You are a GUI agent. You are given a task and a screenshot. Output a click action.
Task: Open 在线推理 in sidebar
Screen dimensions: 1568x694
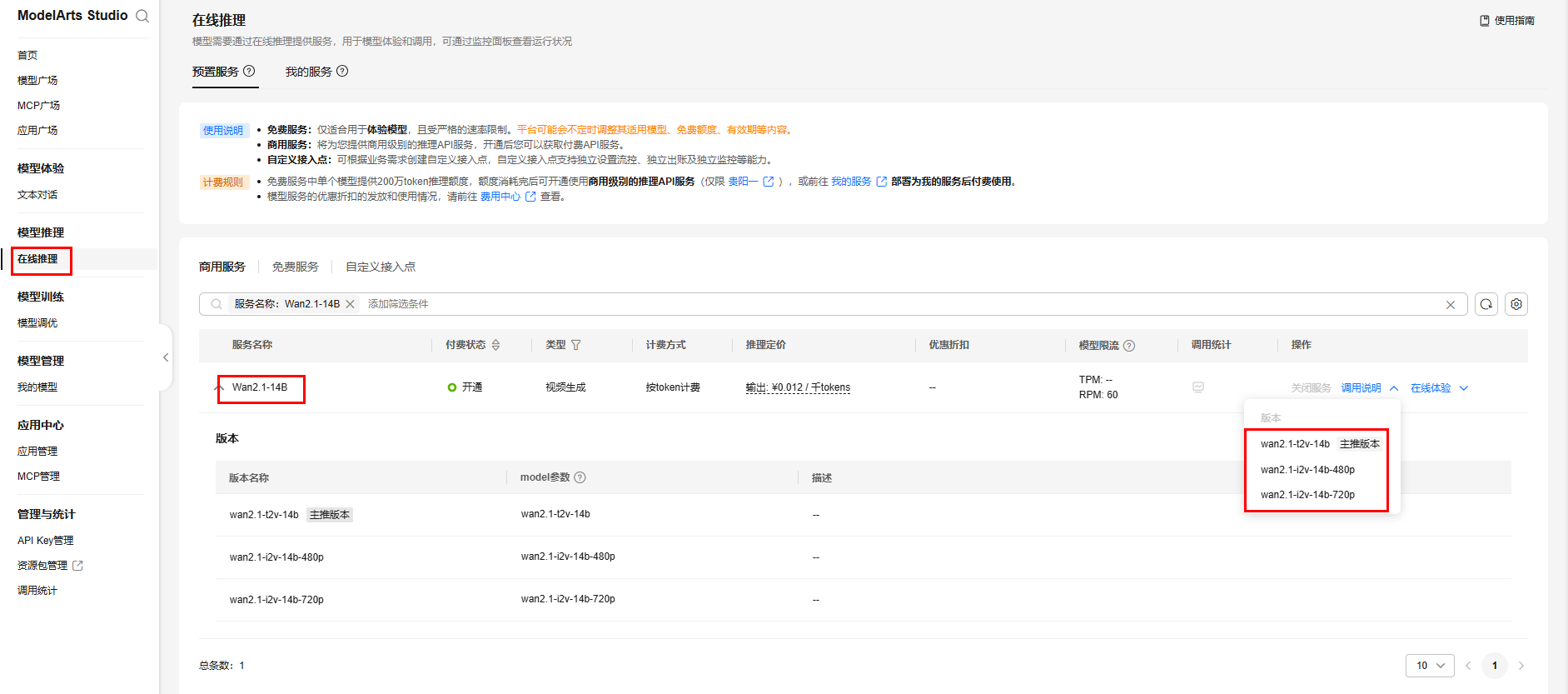pyautogui.click(x=37, y=259)
